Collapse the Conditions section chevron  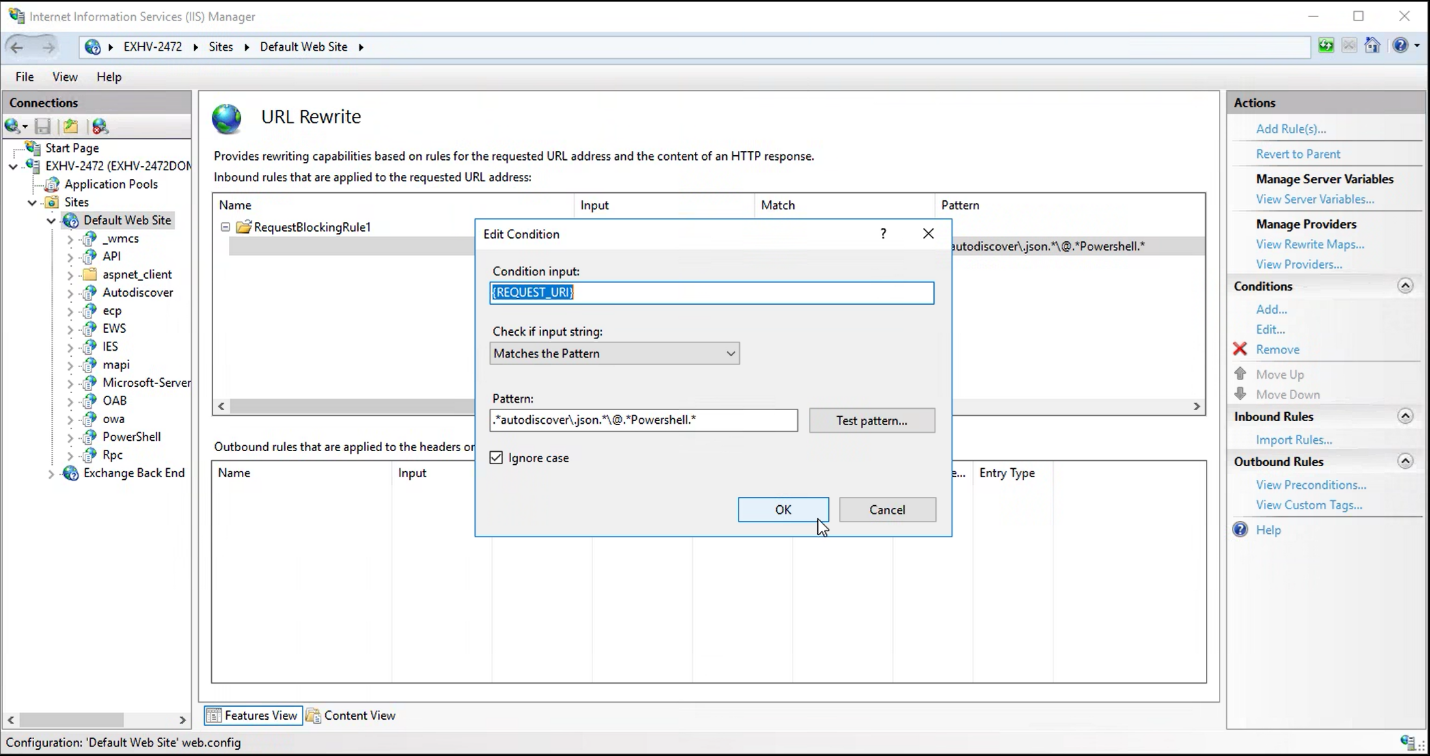click(x=1406, y=285)
